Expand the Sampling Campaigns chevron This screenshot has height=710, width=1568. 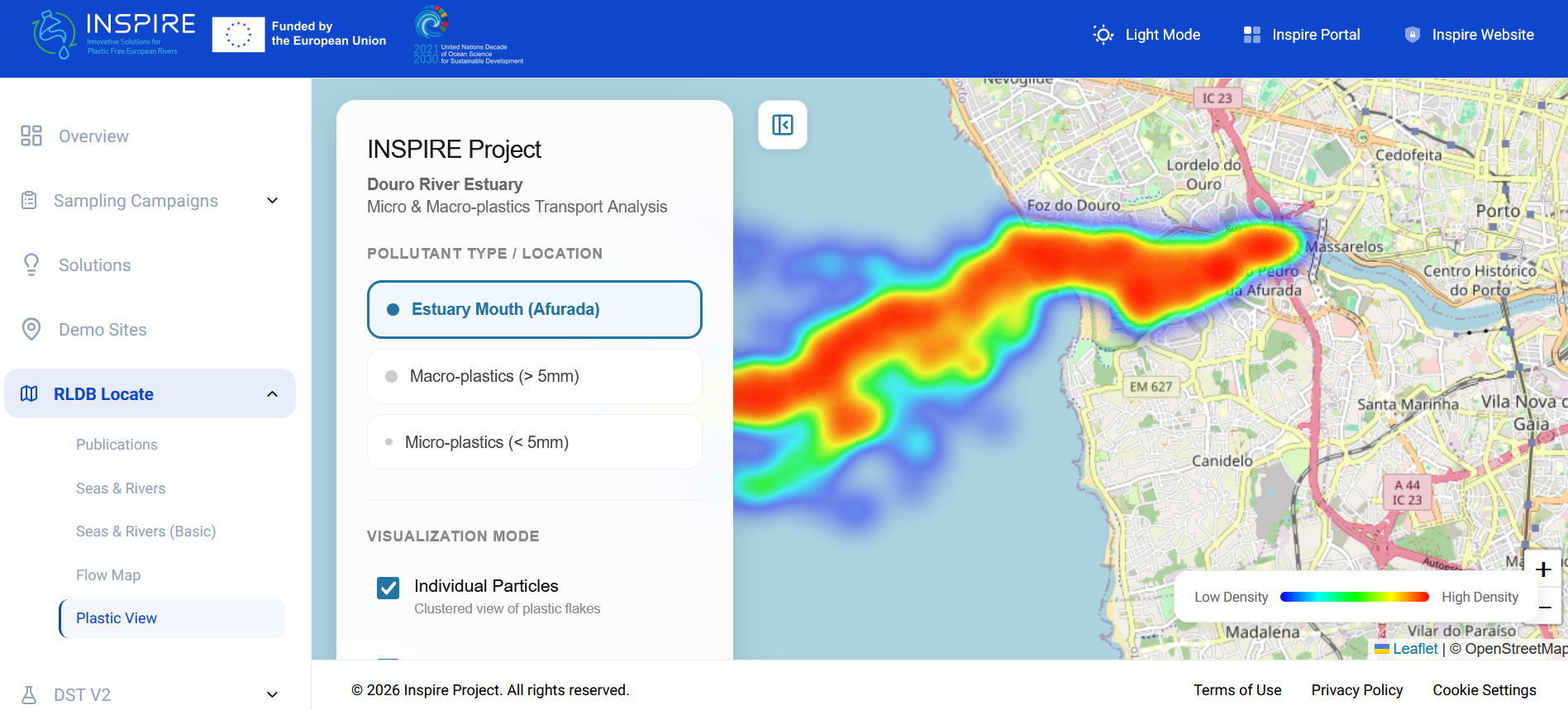[273, 201]
